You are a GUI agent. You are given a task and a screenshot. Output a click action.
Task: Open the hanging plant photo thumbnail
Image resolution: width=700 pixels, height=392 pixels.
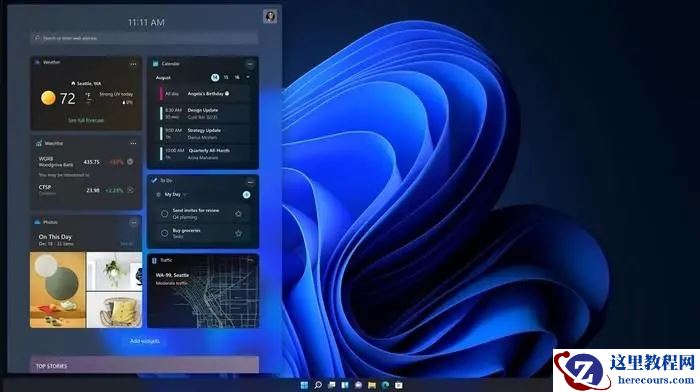[x=114, y=271]
